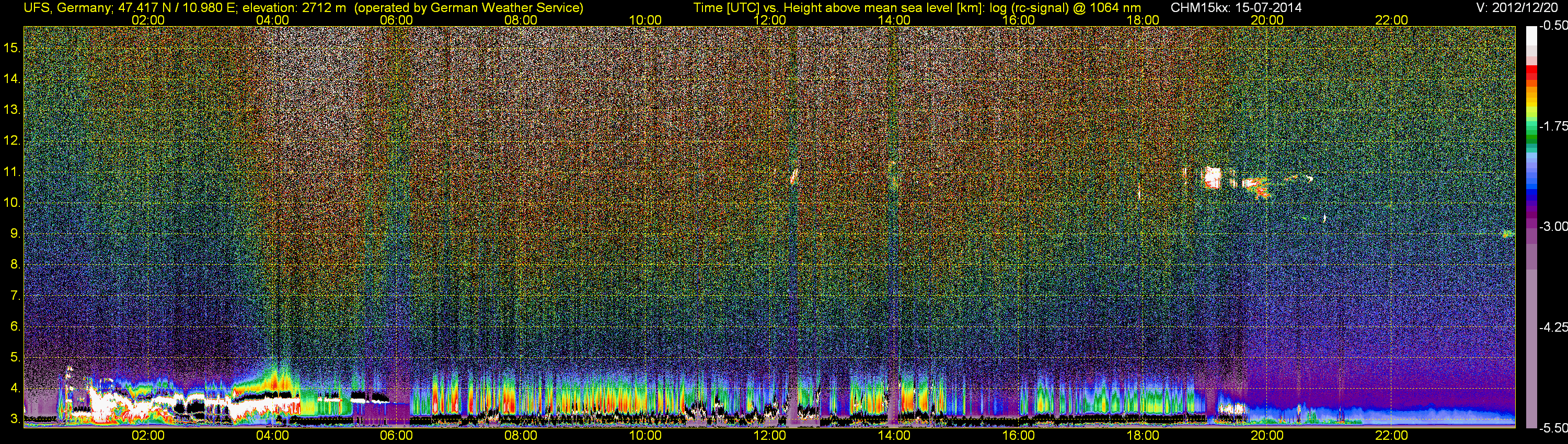Click "16:00" on the bottom time axis
Screen dimensions: 1568x444
1018,436
